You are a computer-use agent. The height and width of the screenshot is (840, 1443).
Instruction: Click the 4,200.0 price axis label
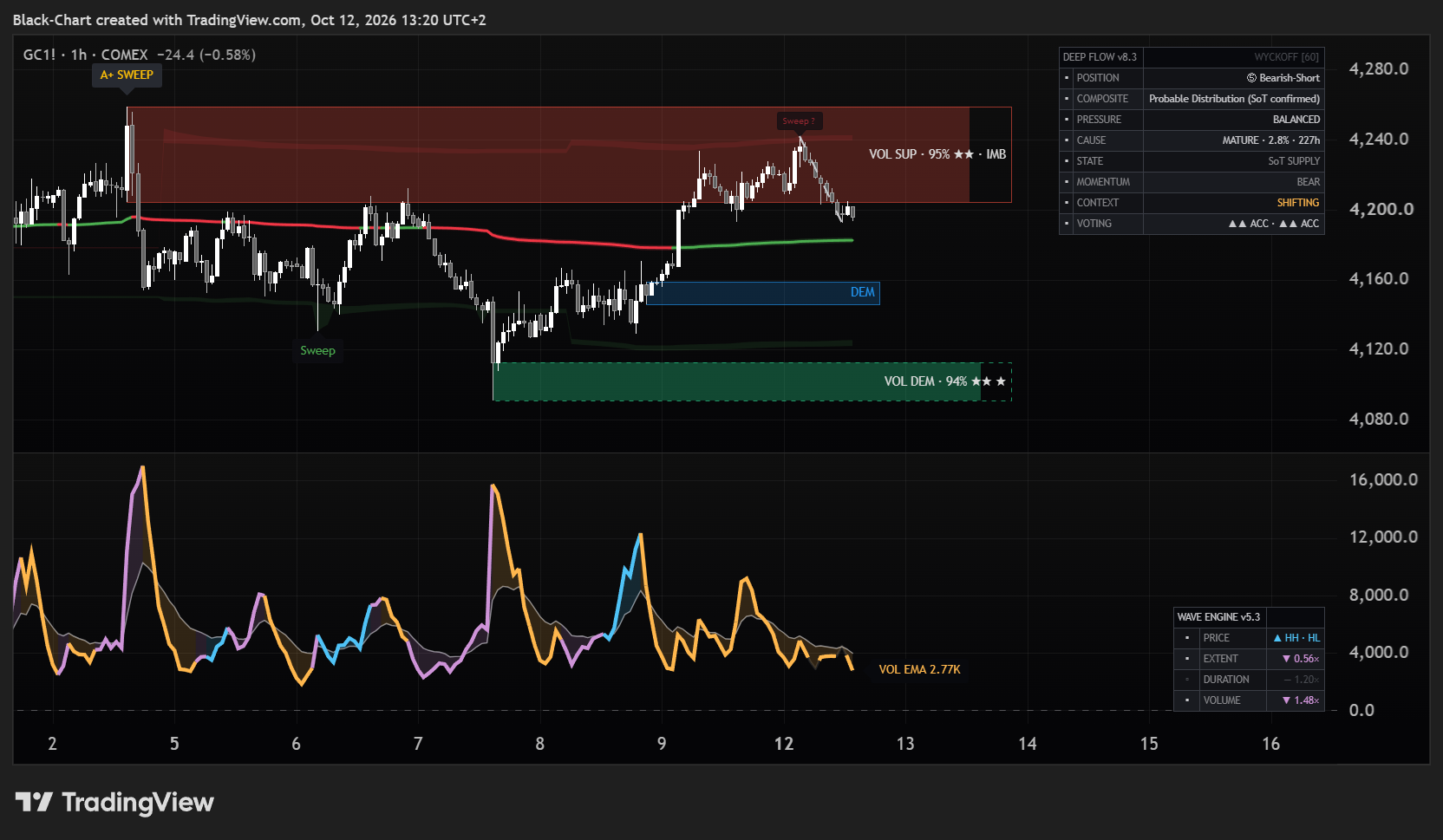coord(1381,209)
